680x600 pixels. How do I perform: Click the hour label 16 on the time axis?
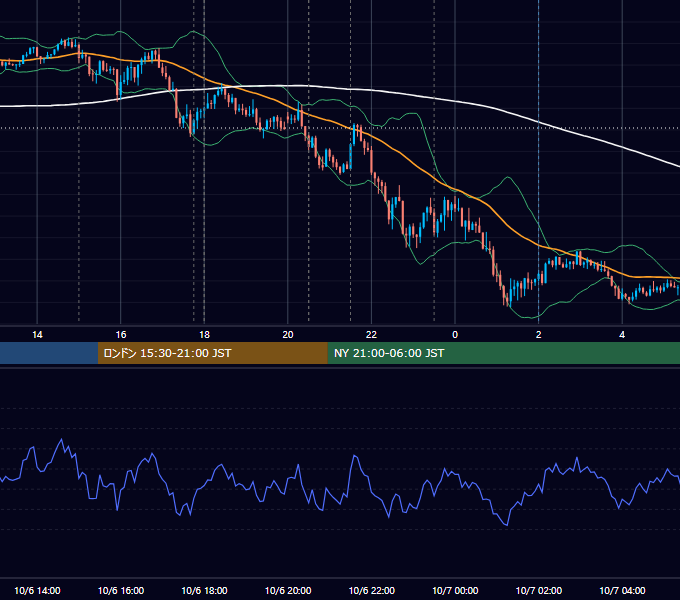[121, 335]
